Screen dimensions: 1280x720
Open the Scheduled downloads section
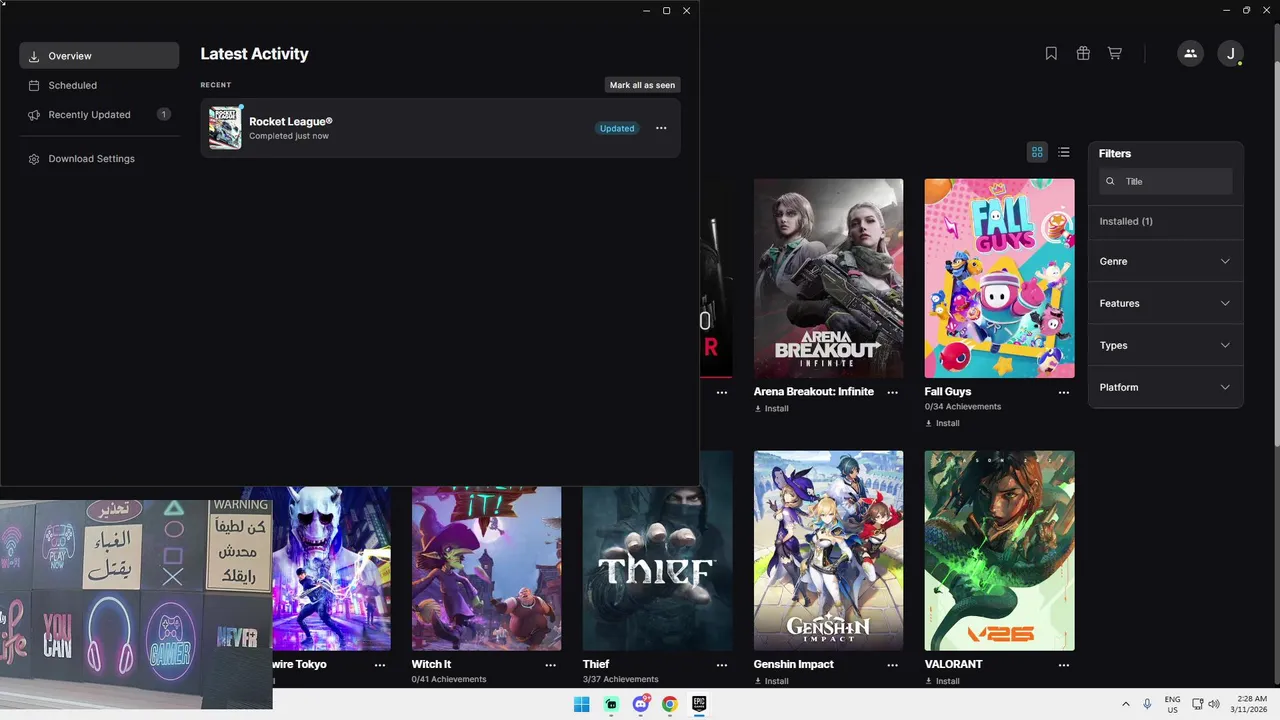point(99,85)
